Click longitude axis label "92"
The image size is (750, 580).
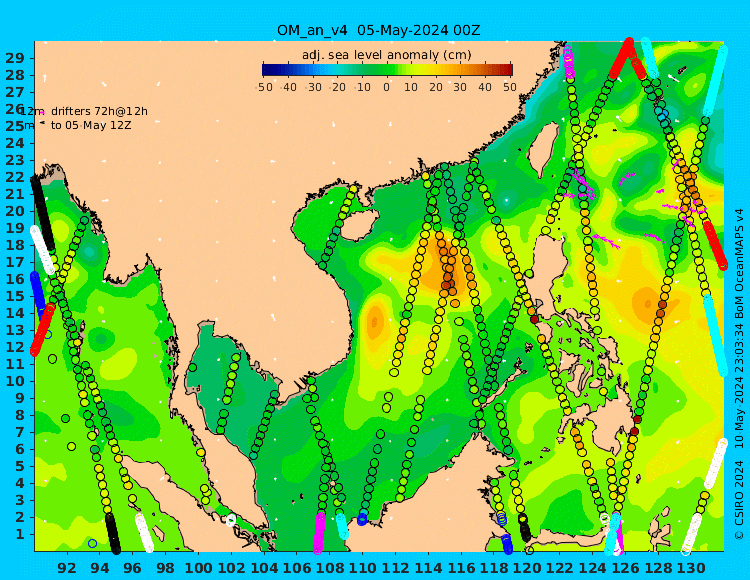point(67,568)
